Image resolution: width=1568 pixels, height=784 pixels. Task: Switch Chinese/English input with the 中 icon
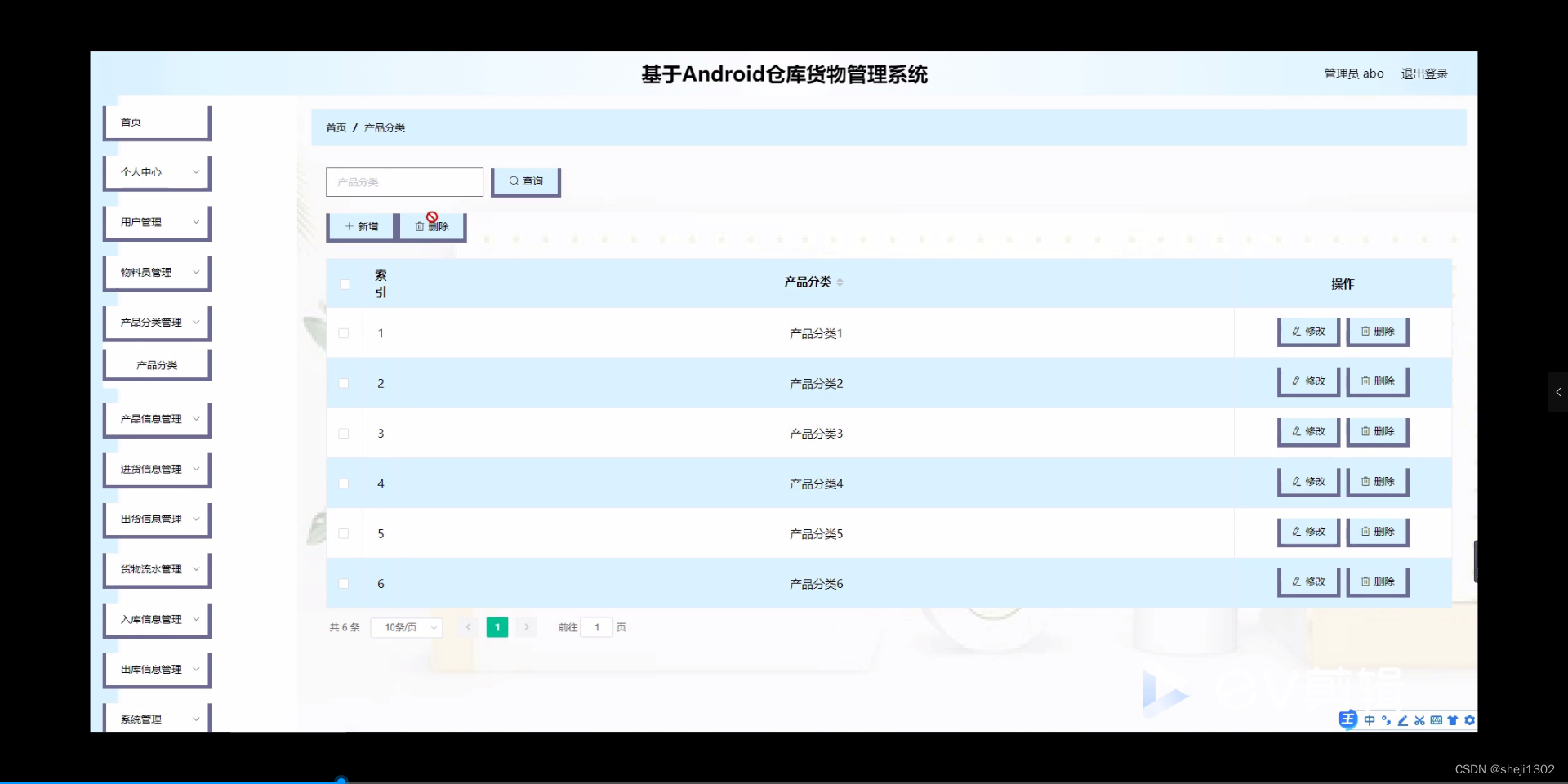pyautogui.click(x=1370, y=720)
